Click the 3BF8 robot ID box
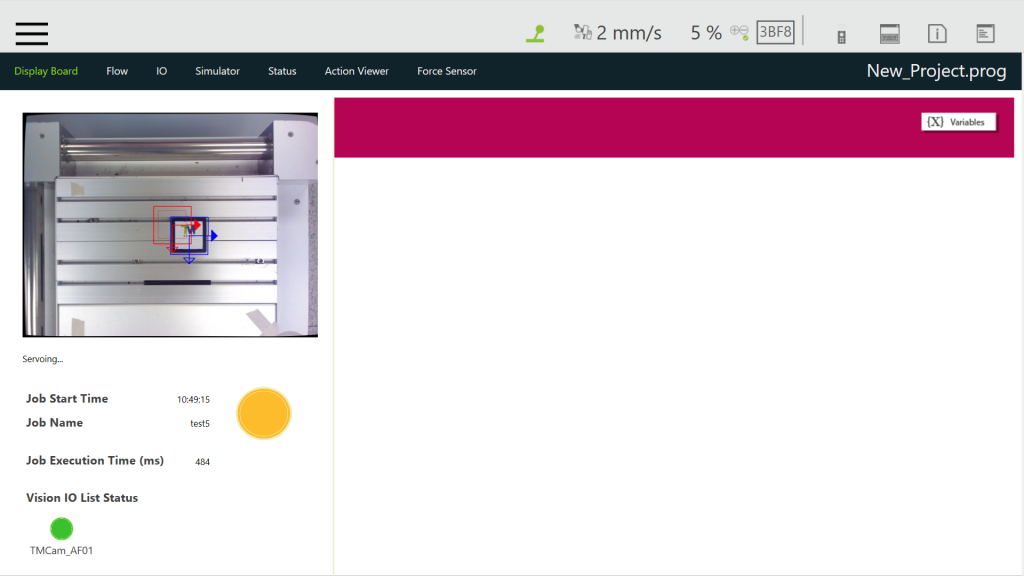Screen dimensions: 1024x576 coord(775,32)
